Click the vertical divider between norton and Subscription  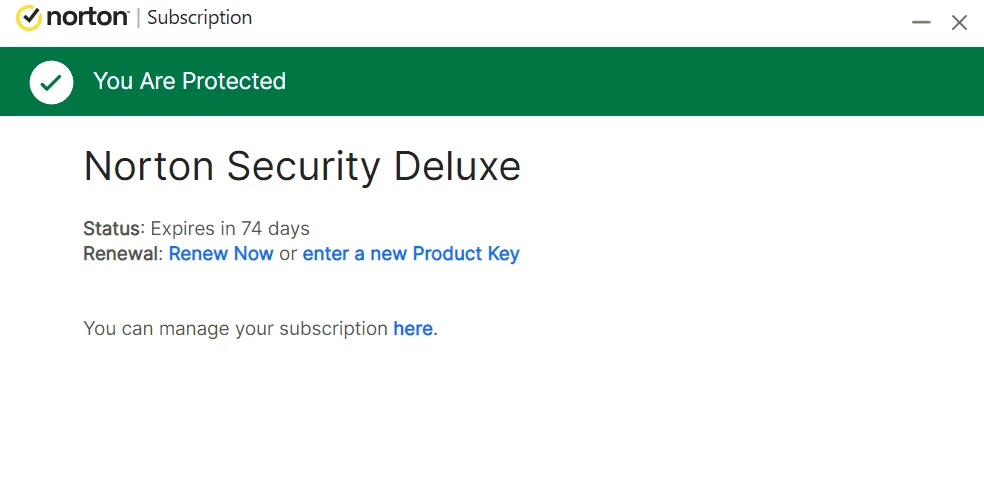138,18
